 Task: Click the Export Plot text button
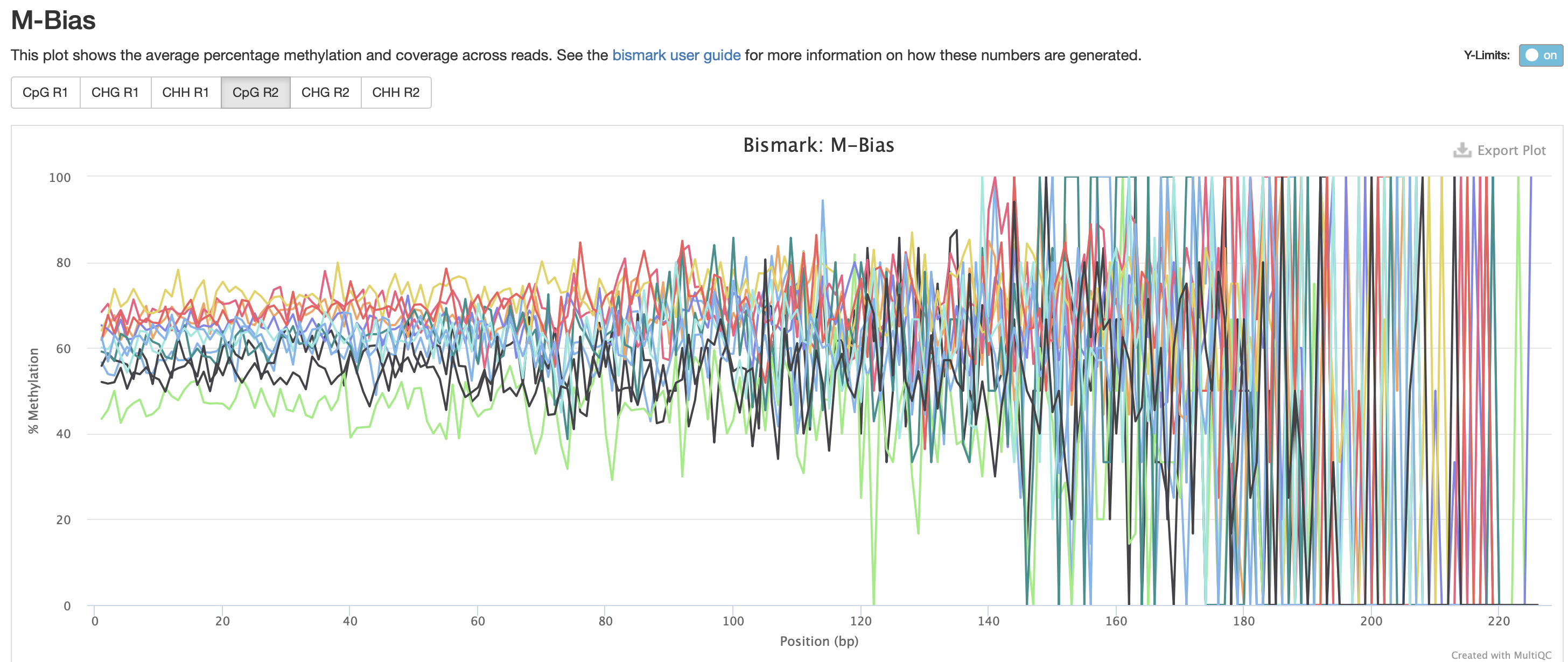pos(1511,150)
